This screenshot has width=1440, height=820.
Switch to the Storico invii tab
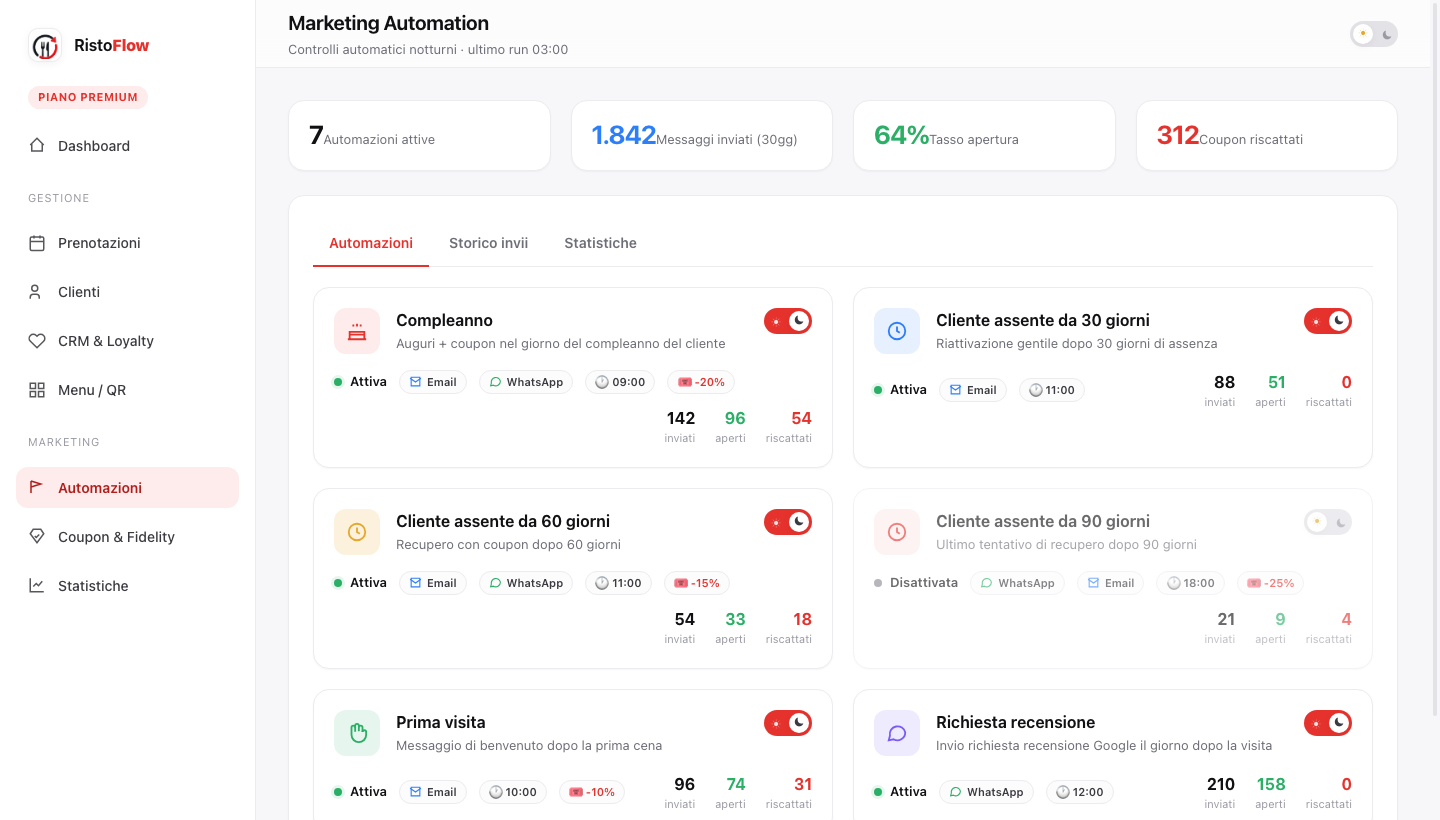pos(488,243)
